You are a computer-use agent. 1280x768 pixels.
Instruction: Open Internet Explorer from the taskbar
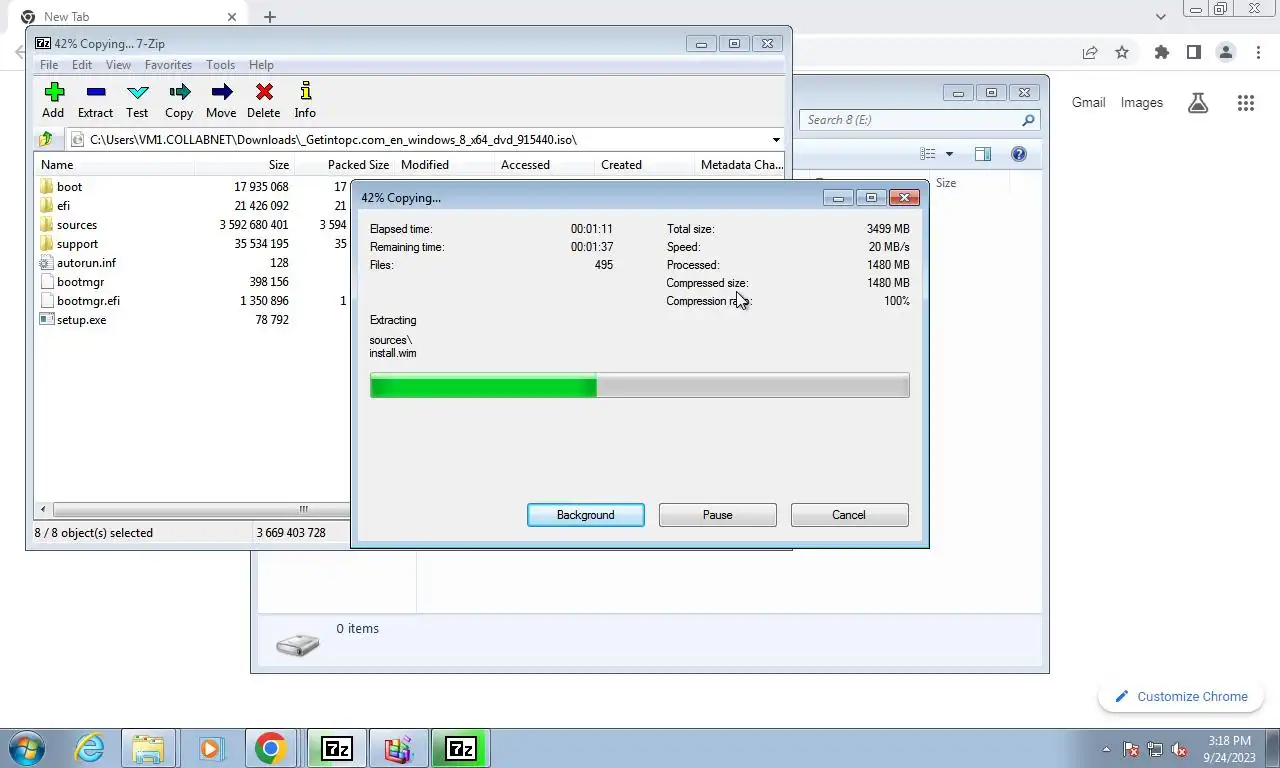(90, 748)
